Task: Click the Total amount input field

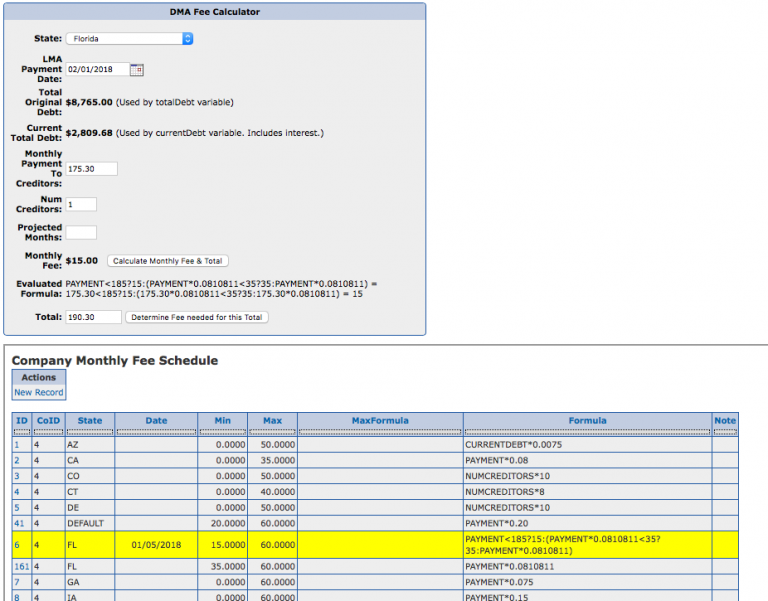Action: click(93, 317)
